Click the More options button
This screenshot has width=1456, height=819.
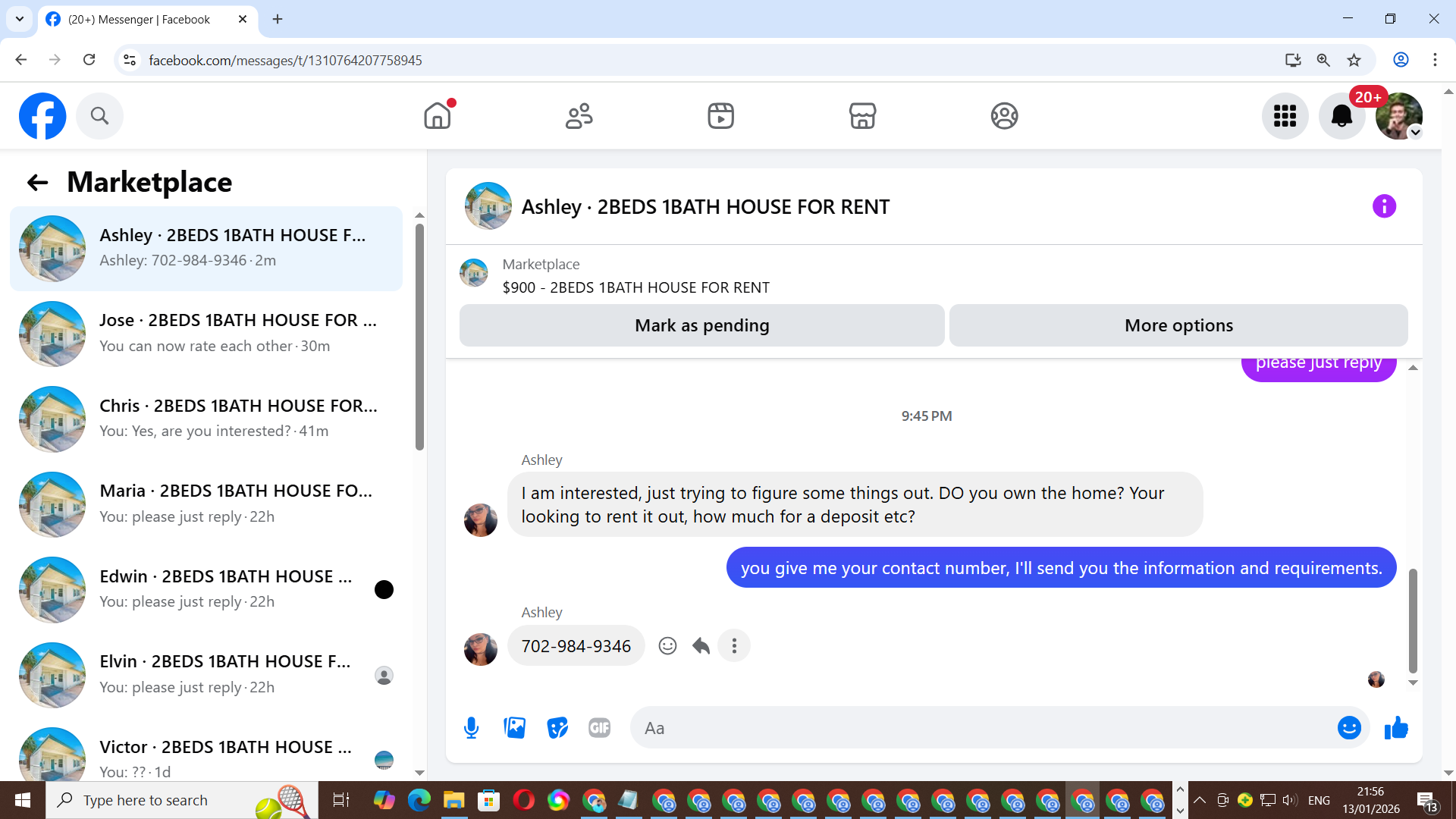pos(1178,325)
